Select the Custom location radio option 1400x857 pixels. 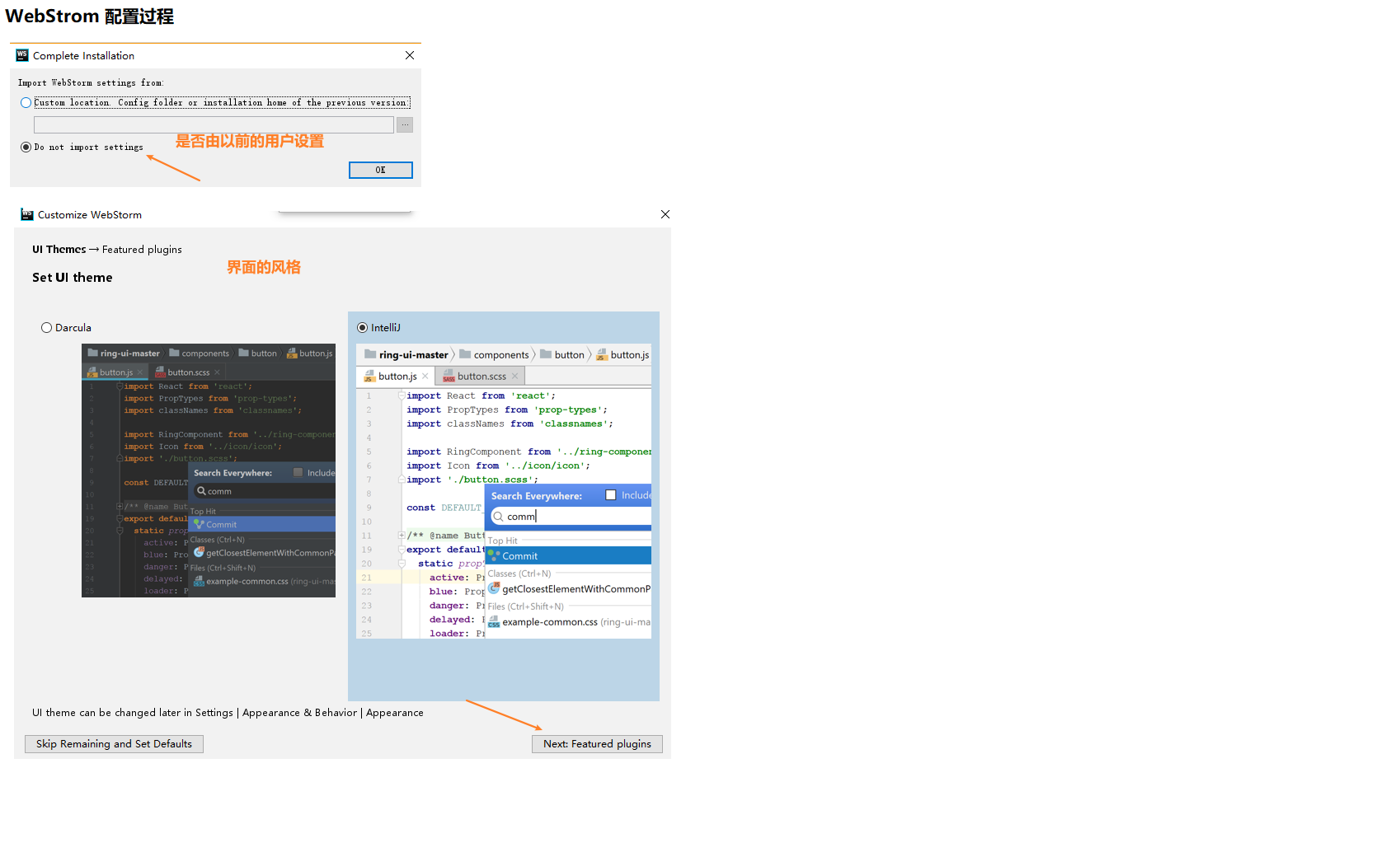click(26, 103)
